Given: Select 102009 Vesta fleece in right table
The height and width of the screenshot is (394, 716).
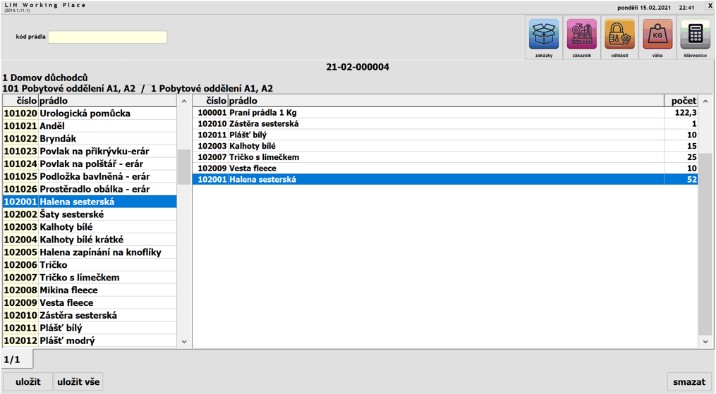Looking at the screenshot, I should [445, 168].
